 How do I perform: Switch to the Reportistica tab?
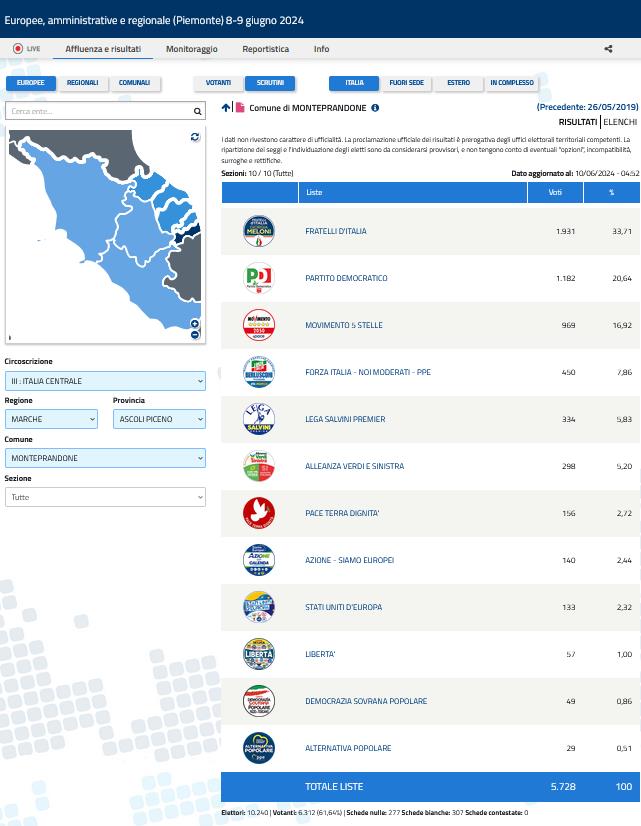pyautogui.click(x=265, y=49)
